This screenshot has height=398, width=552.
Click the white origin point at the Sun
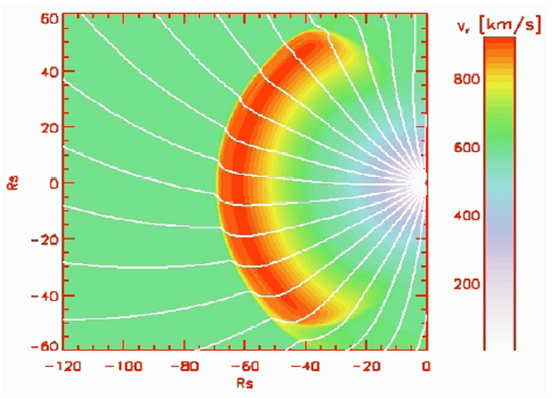[x=420, y=183]
